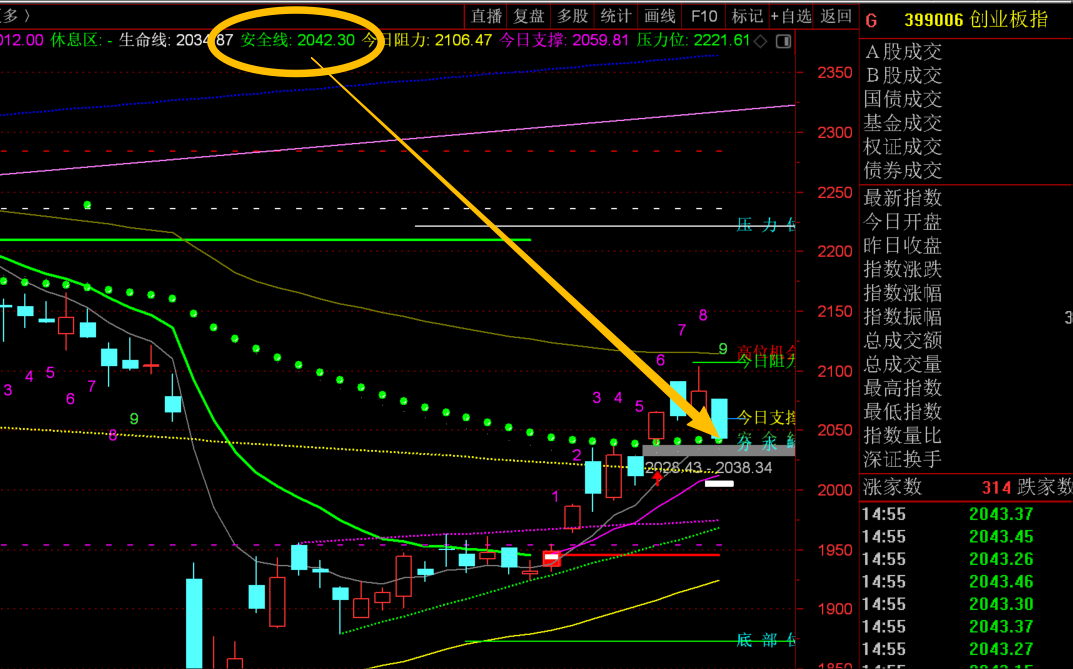The image size is (1073, 669).
Task: Click the 返回 back button
Action: pyautogui.click(x=836, y=16)
